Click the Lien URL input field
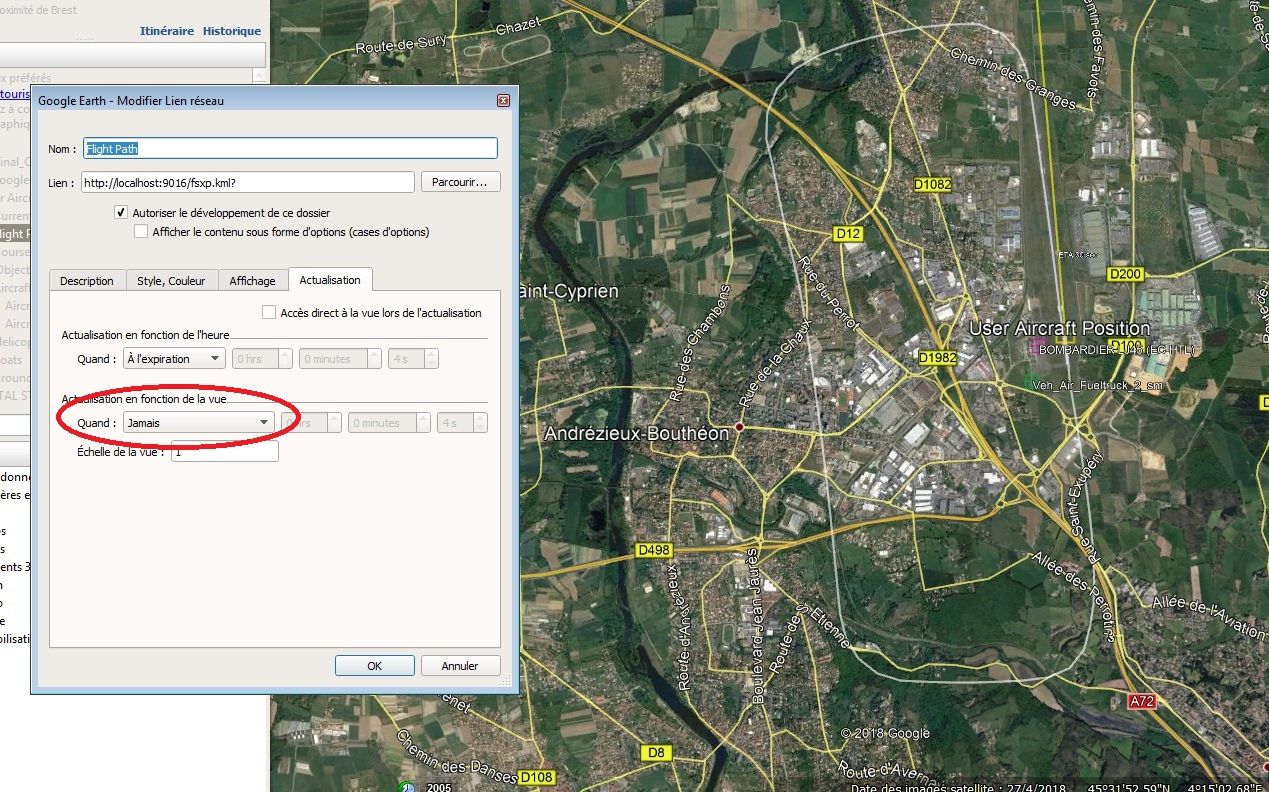Image resolution: width=1269 pixels, height=792 pixels. pyautogui.click(x=247, y=182)
